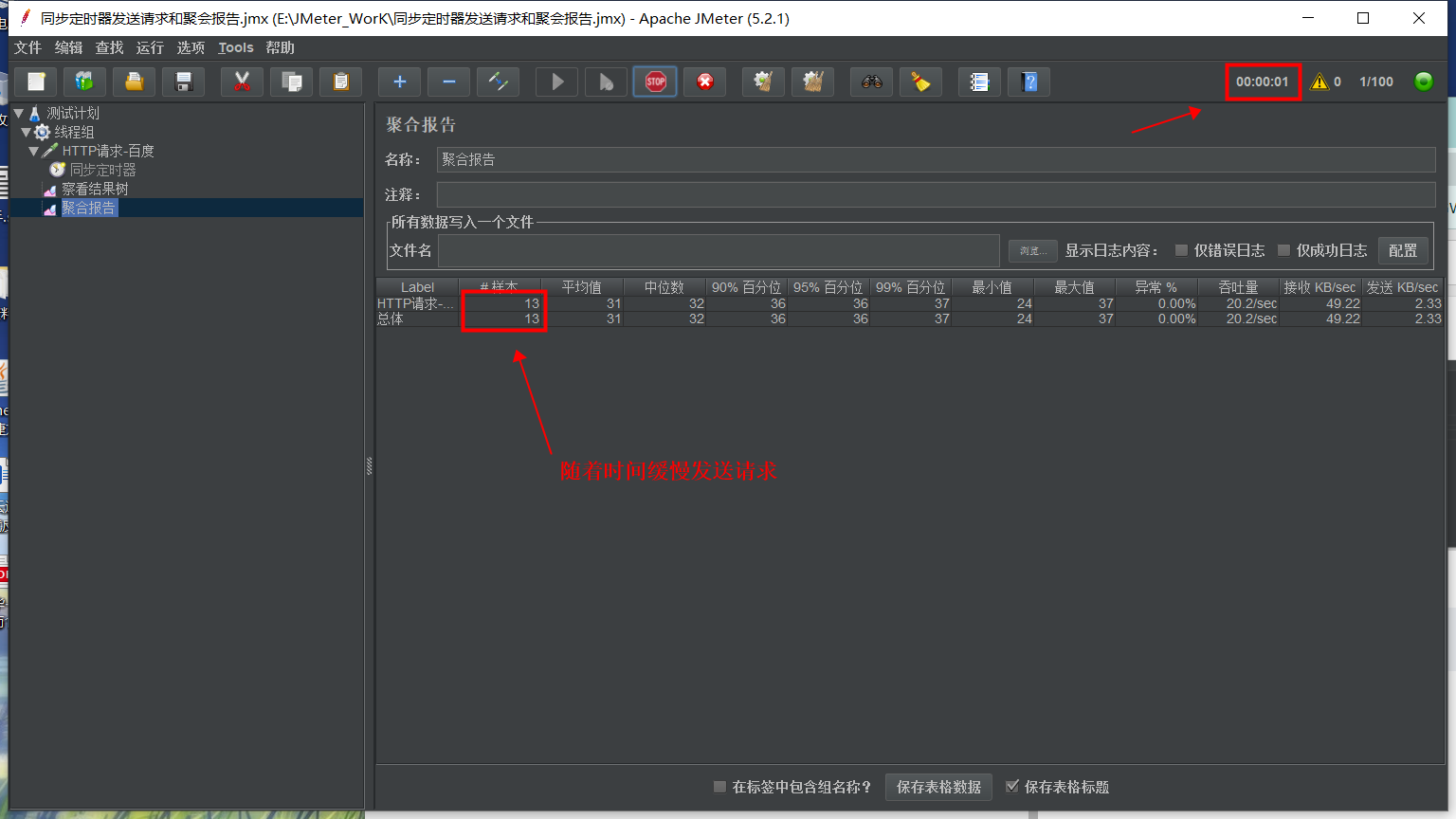This screenshot has height=819, width=1456.
Task: Click the 配置 button
Action: [1403, 250]
